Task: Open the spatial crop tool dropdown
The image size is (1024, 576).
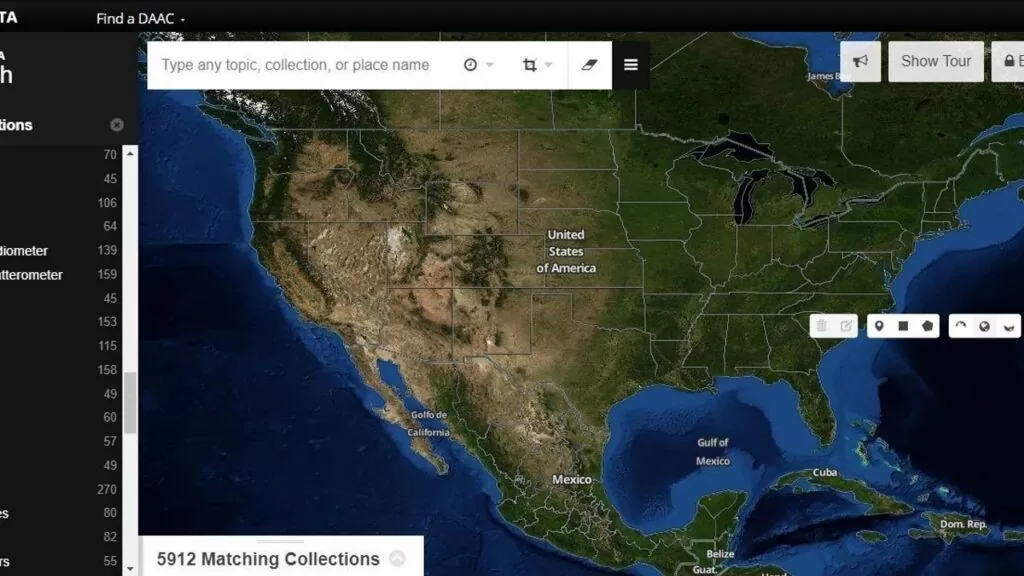Action: coord(537,65)
